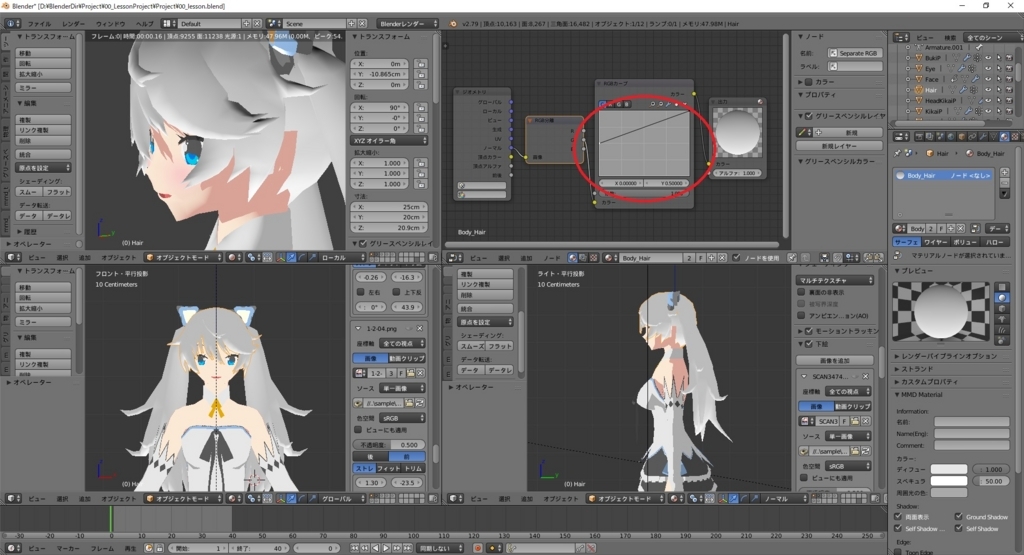Click add screen layout plus icon beside Default
This screenshot has height=555, width=1024.
click(247, 24)
